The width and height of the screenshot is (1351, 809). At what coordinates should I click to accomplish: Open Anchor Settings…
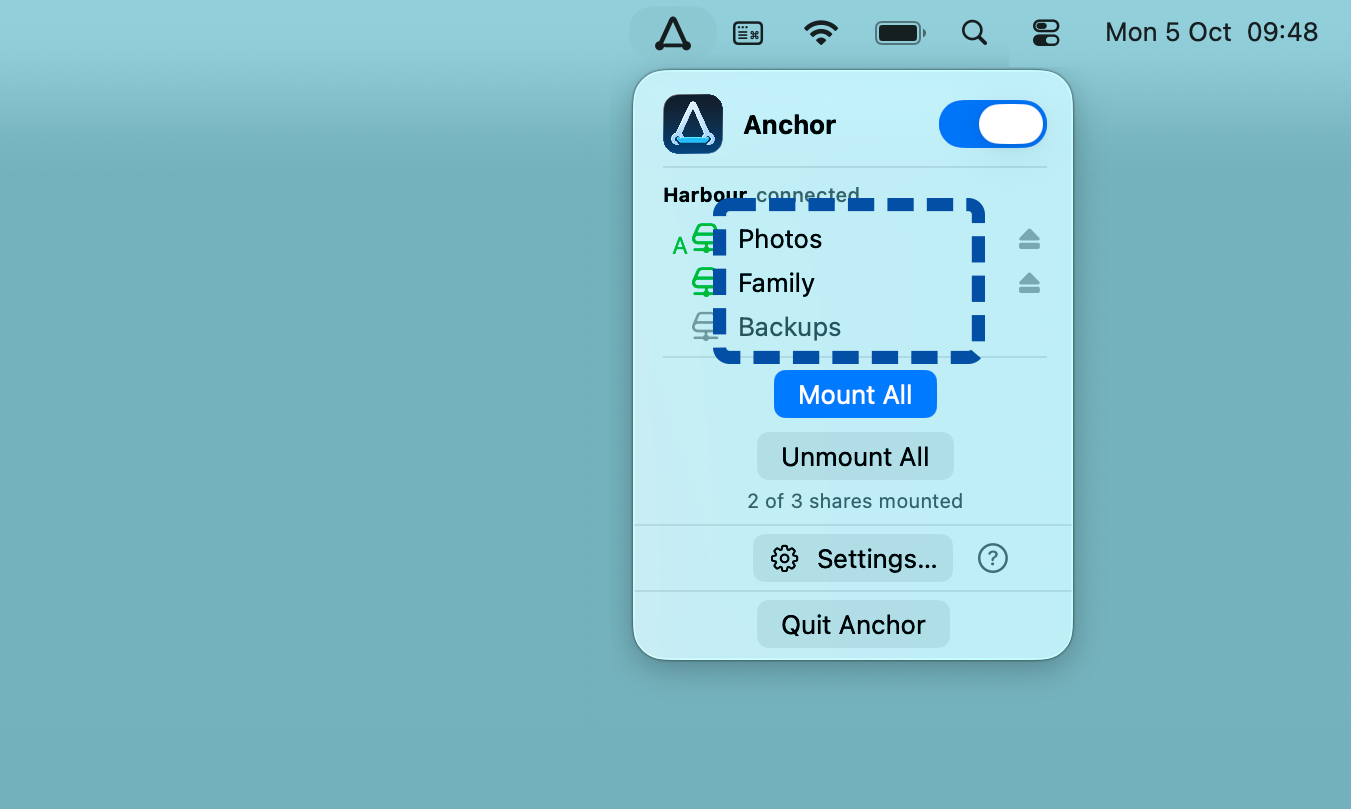[x=853, y=558]
